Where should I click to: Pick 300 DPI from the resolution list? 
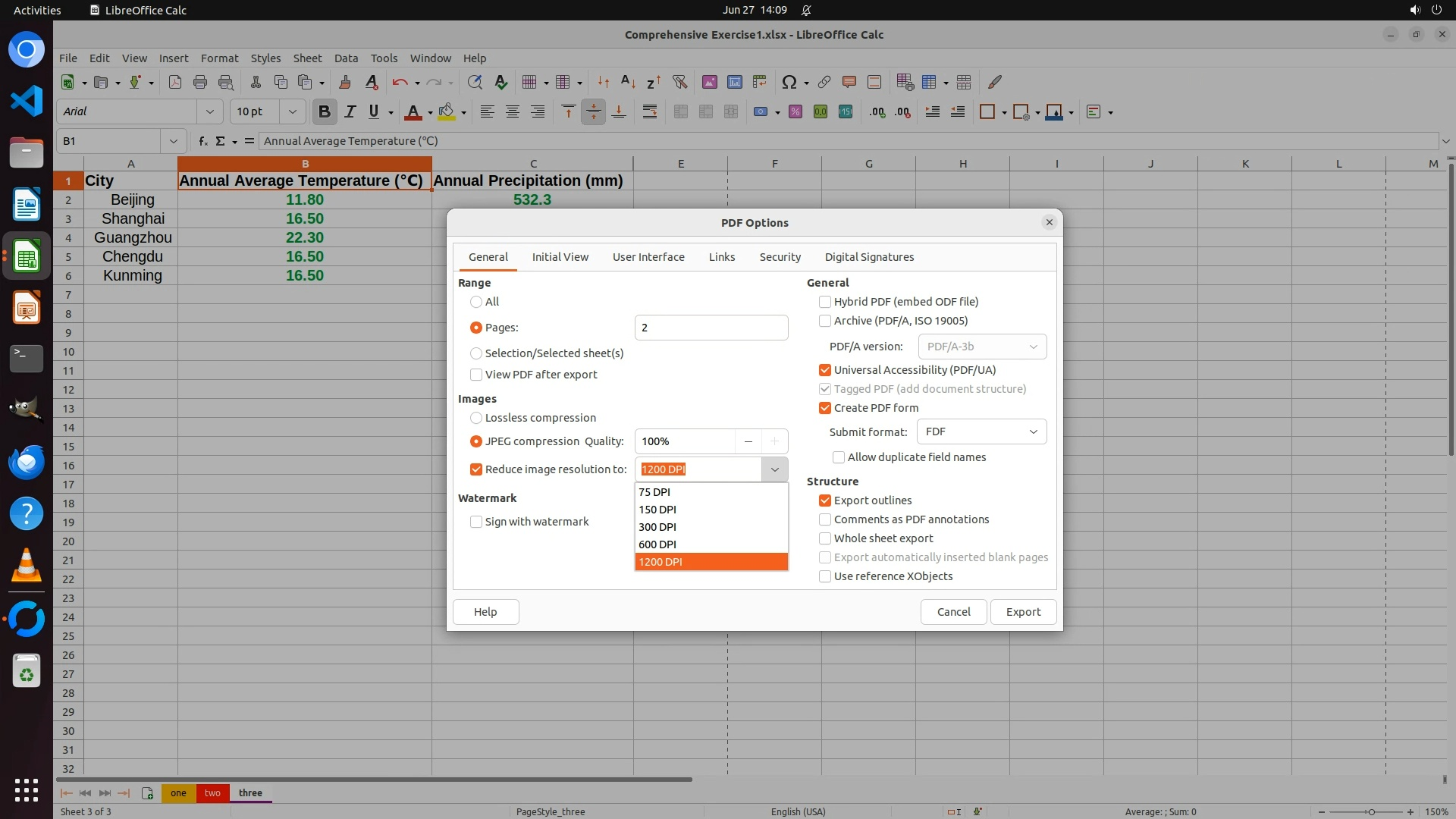click(x=657, y=527)
